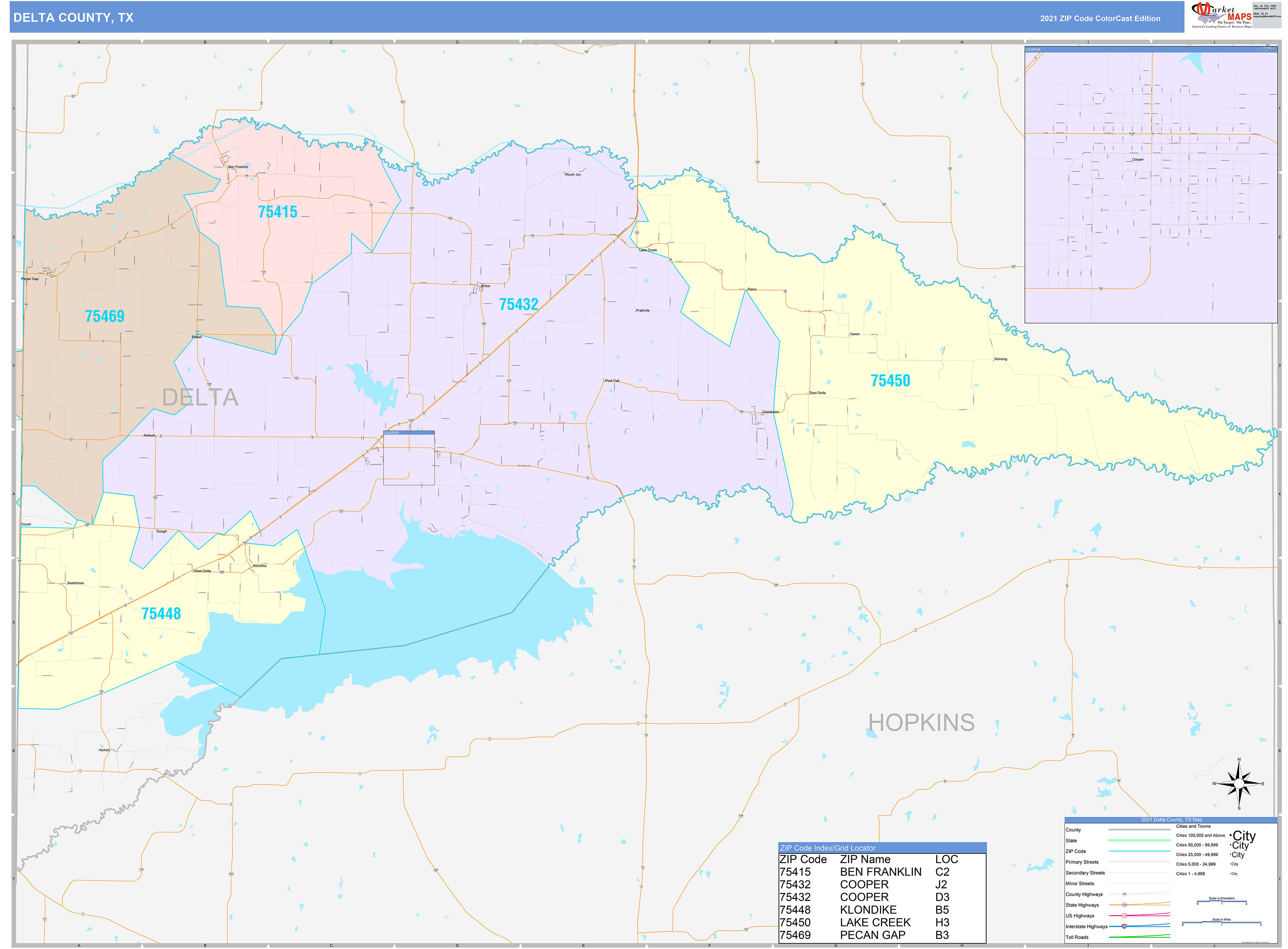Click the Cities and Towns legend heading
Viewport: 1288px width, 949px height.
tap(1194, 827)
